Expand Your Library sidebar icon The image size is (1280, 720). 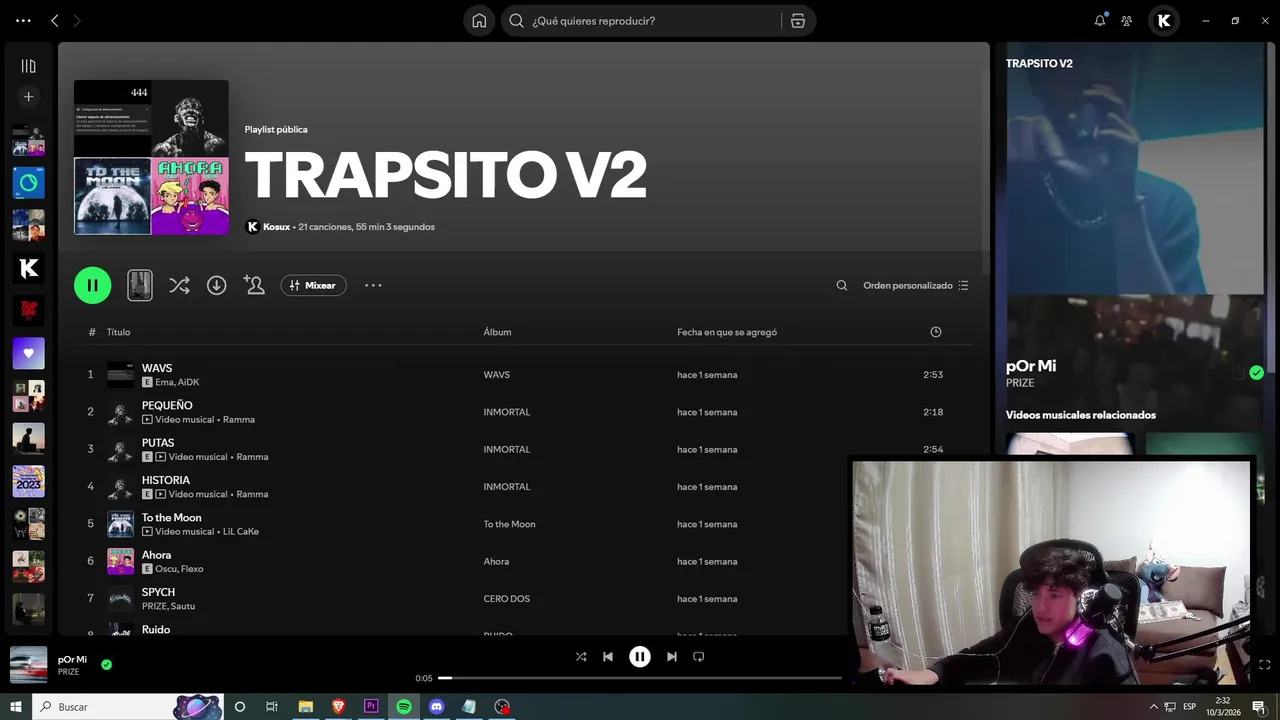[x=28, y=66]
